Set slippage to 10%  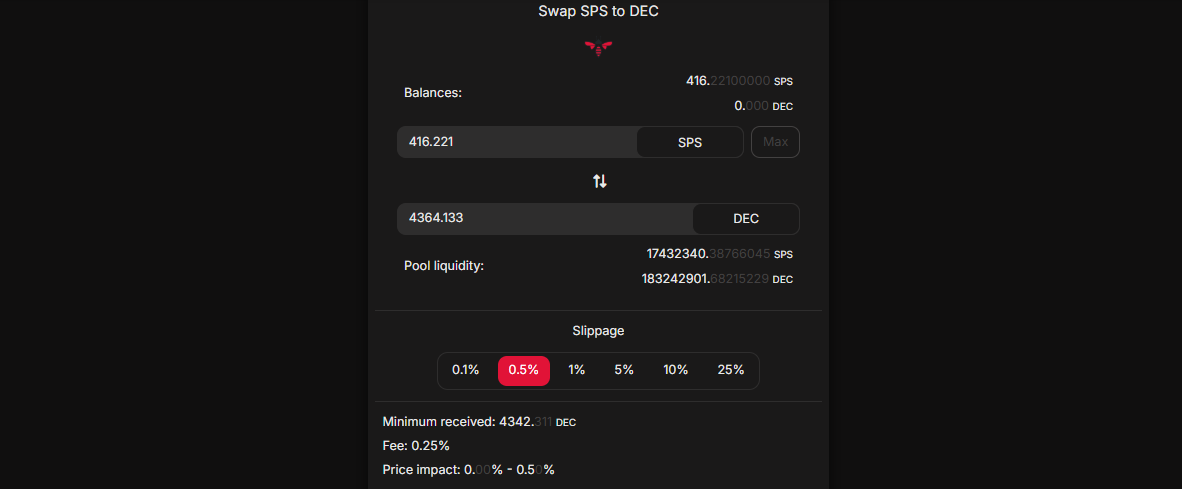pos(675,370)
